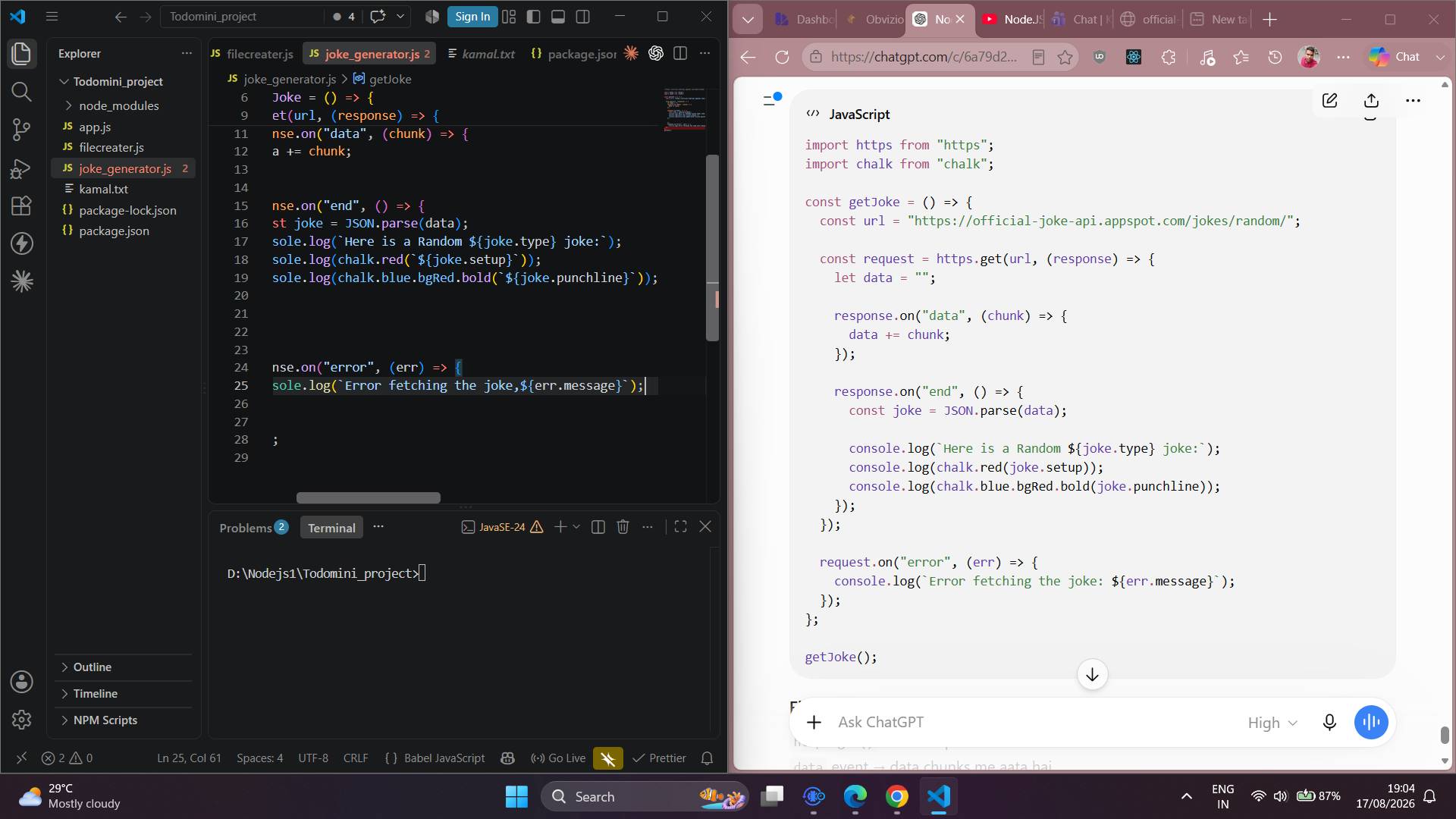Toggle bottom panel layout button
1456x819 pixels.
(558, 17)
